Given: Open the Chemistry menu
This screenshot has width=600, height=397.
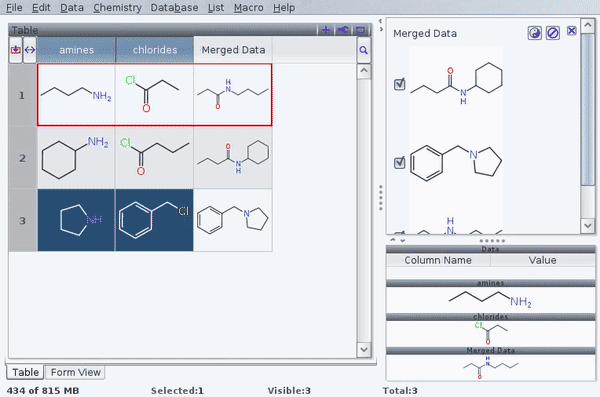Looking at the screenshot, I should click(x=117, y=8).
